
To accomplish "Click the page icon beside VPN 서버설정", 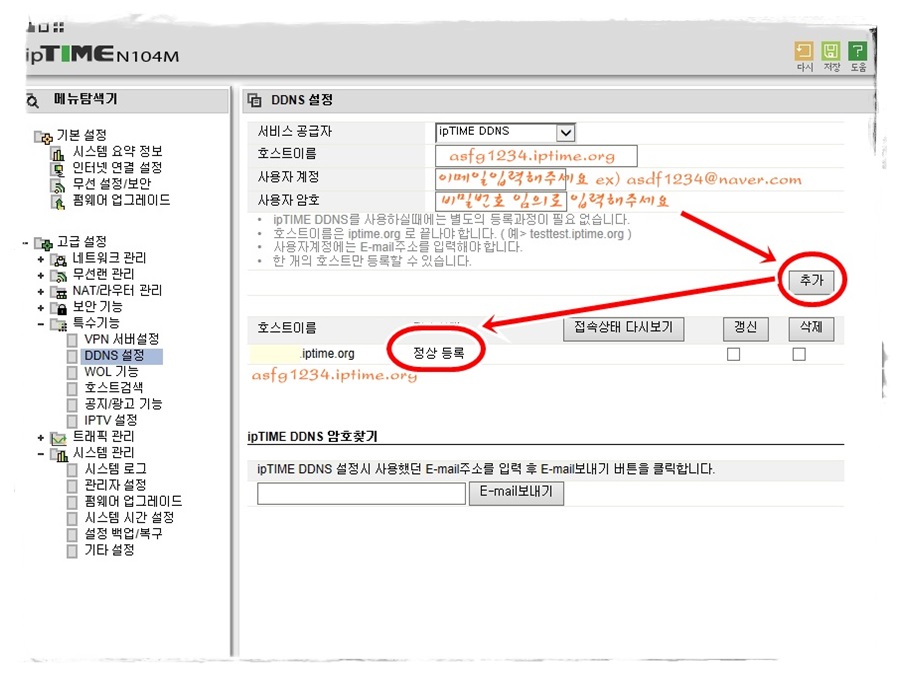I will coord(72,340).
